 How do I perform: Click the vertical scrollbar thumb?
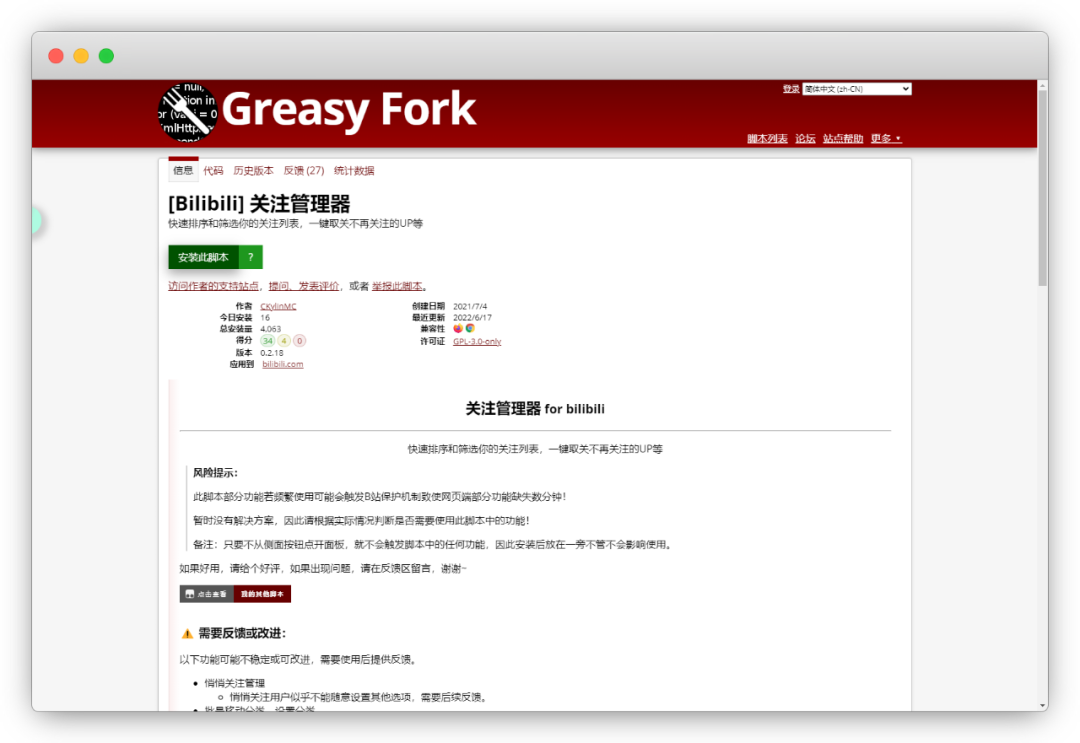(x=1042, y=188)
